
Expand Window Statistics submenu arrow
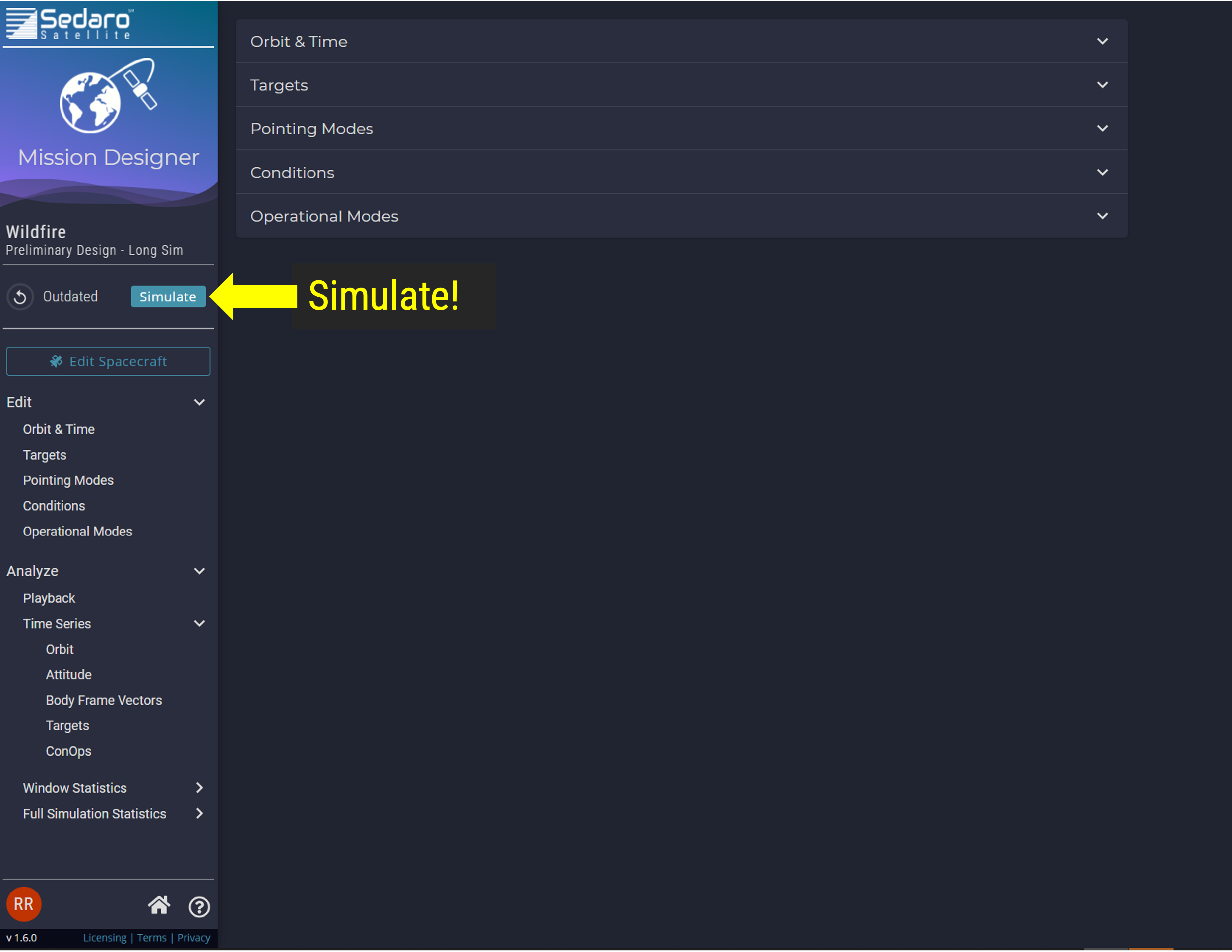(199, 788)
